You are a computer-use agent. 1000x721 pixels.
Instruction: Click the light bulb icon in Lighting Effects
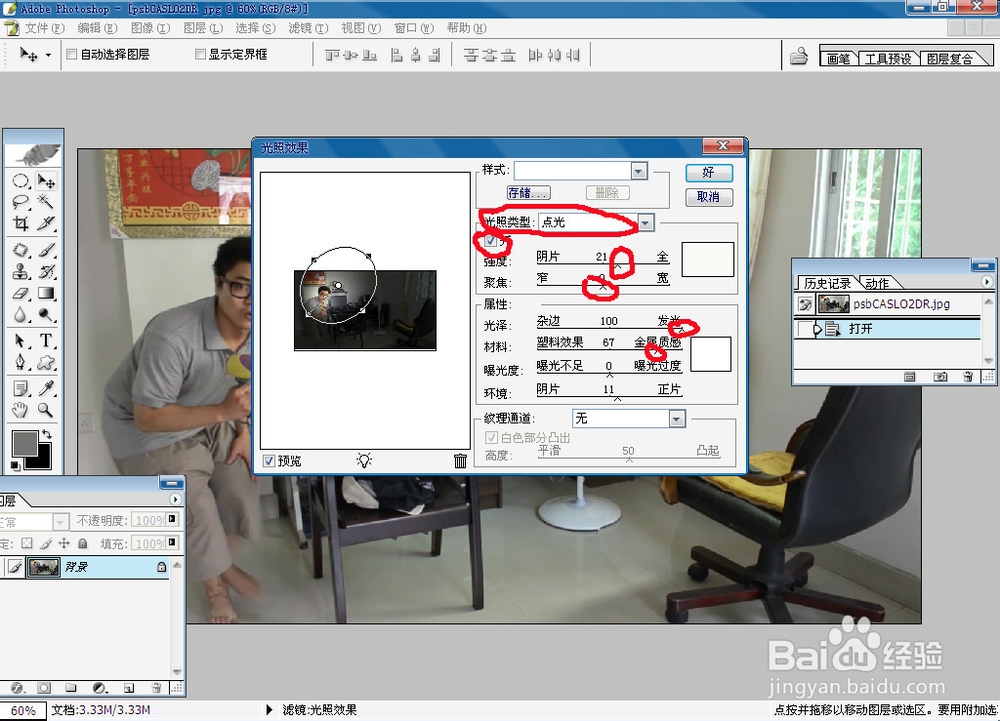click(x=364, y=460)
